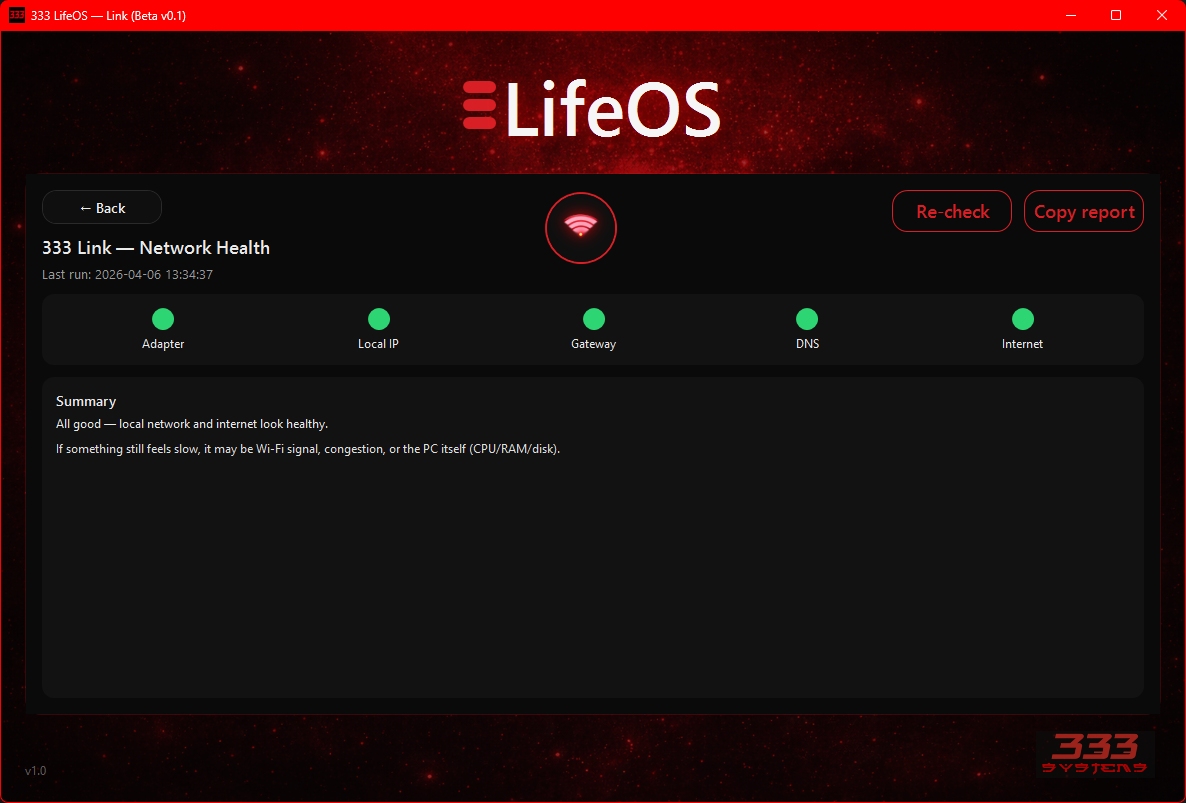Click the "If something still feels slow" line
1186x803 pixels.
tap(308, 449)
